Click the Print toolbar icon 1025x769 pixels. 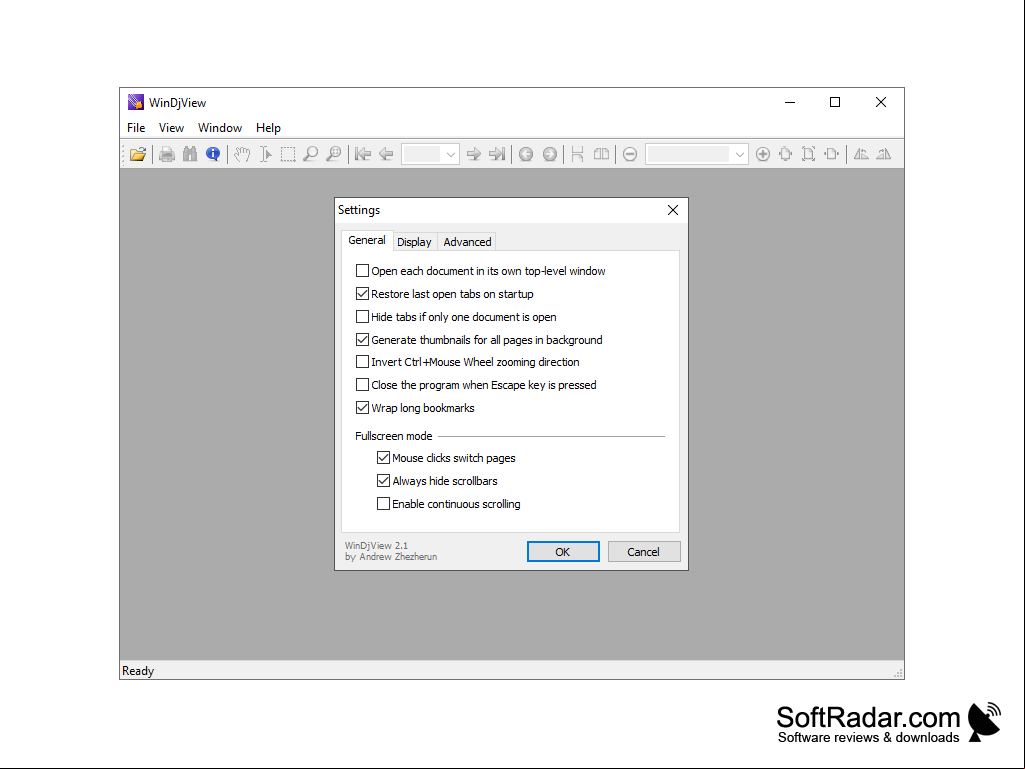pos(167,154)
